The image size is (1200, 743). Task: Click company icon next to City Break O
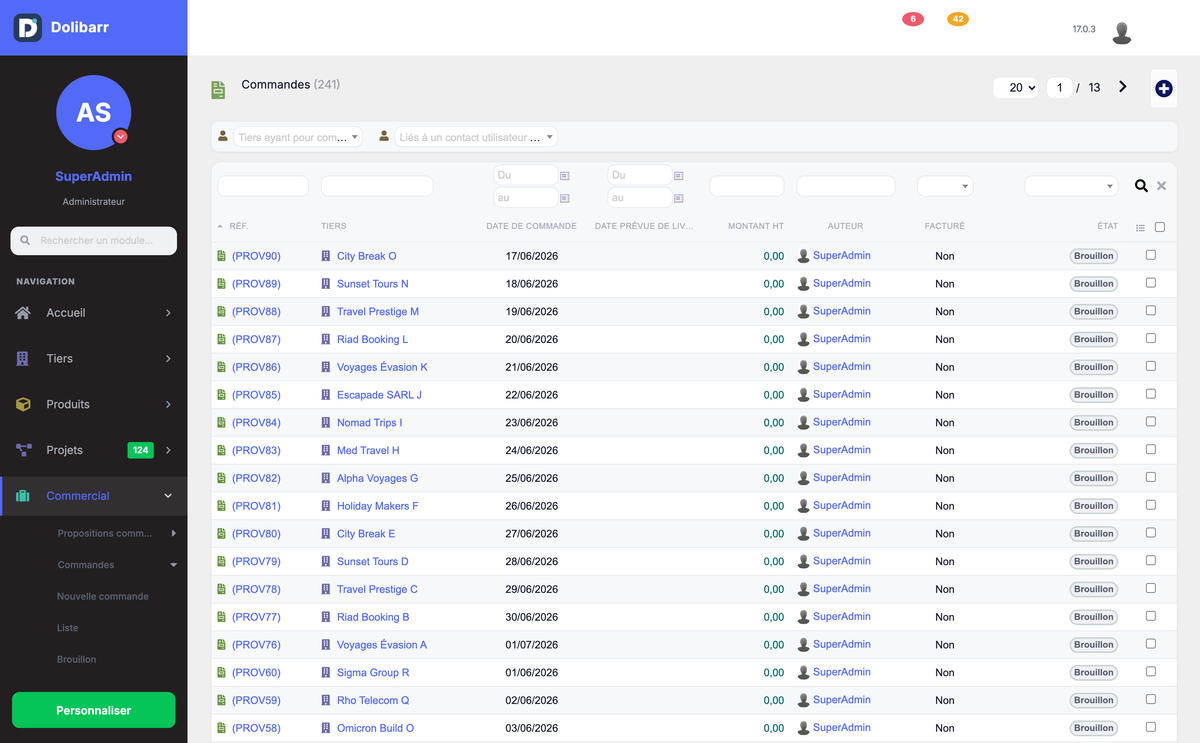[326, 256]
